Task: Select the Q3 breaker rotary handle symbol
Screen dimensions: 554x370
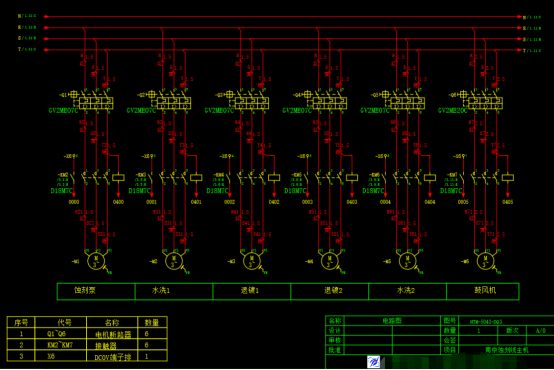Action: click(x=229, y=94)
